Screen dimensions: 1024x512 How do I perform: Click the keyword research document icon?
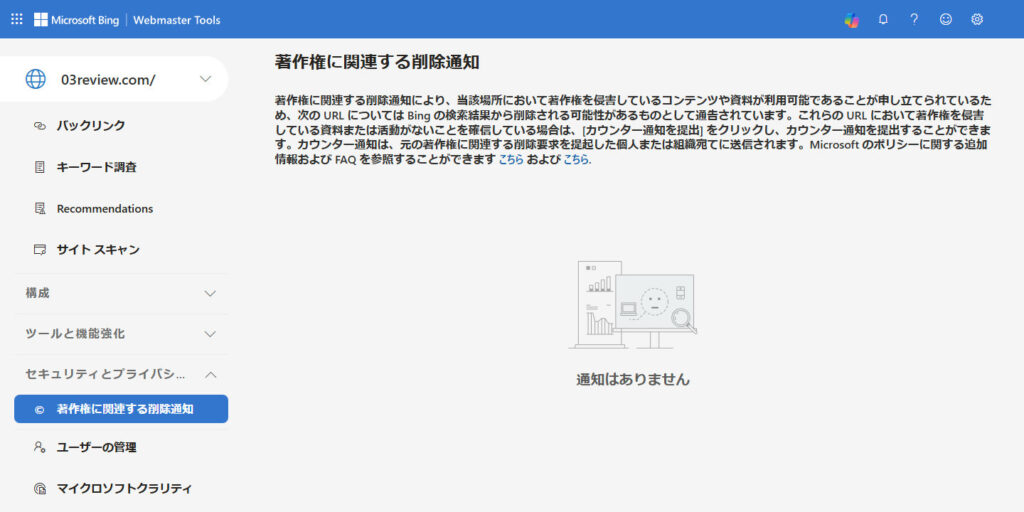39,167
